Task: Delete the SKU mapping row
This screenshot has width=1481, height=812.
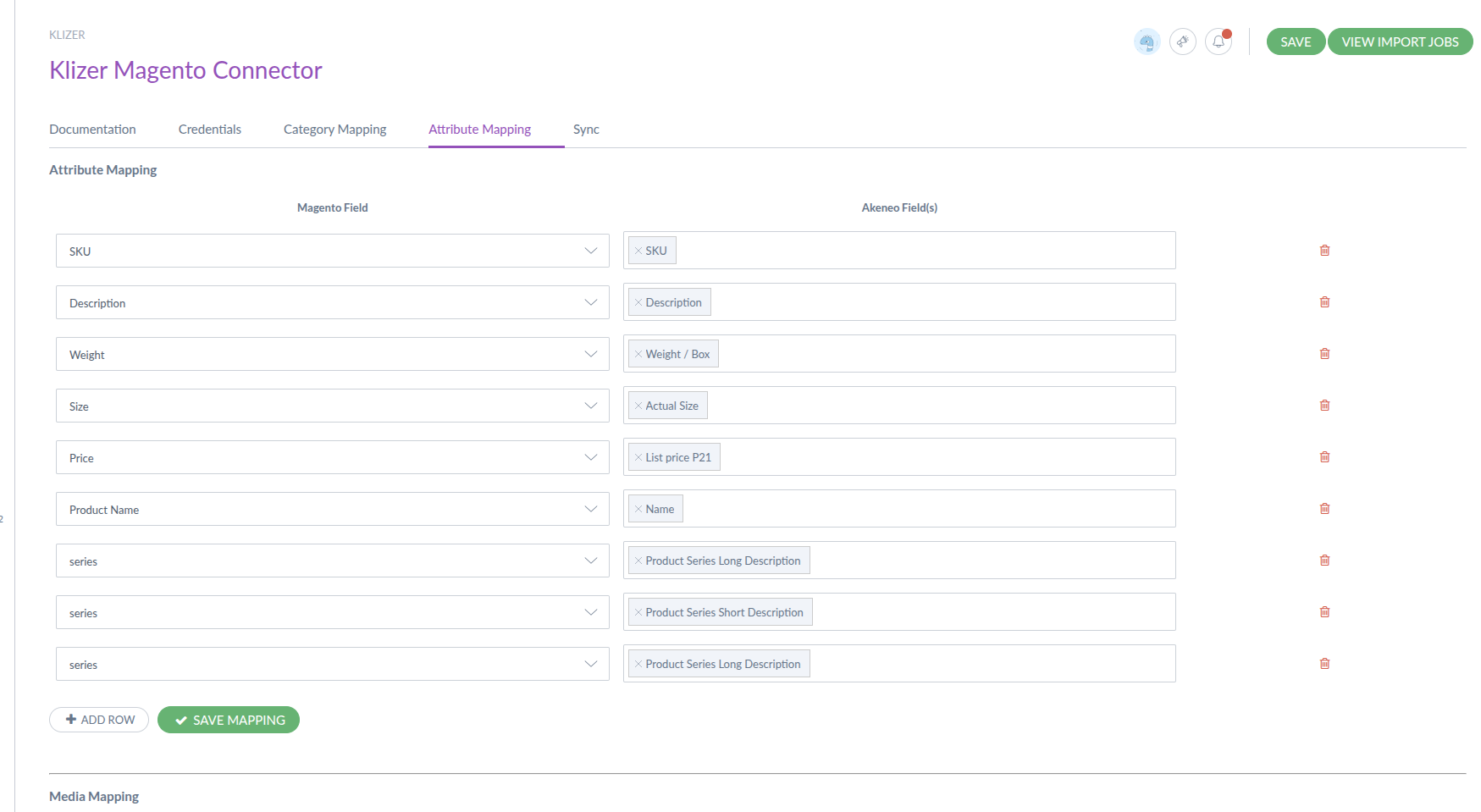Action: pos(1324,251)
